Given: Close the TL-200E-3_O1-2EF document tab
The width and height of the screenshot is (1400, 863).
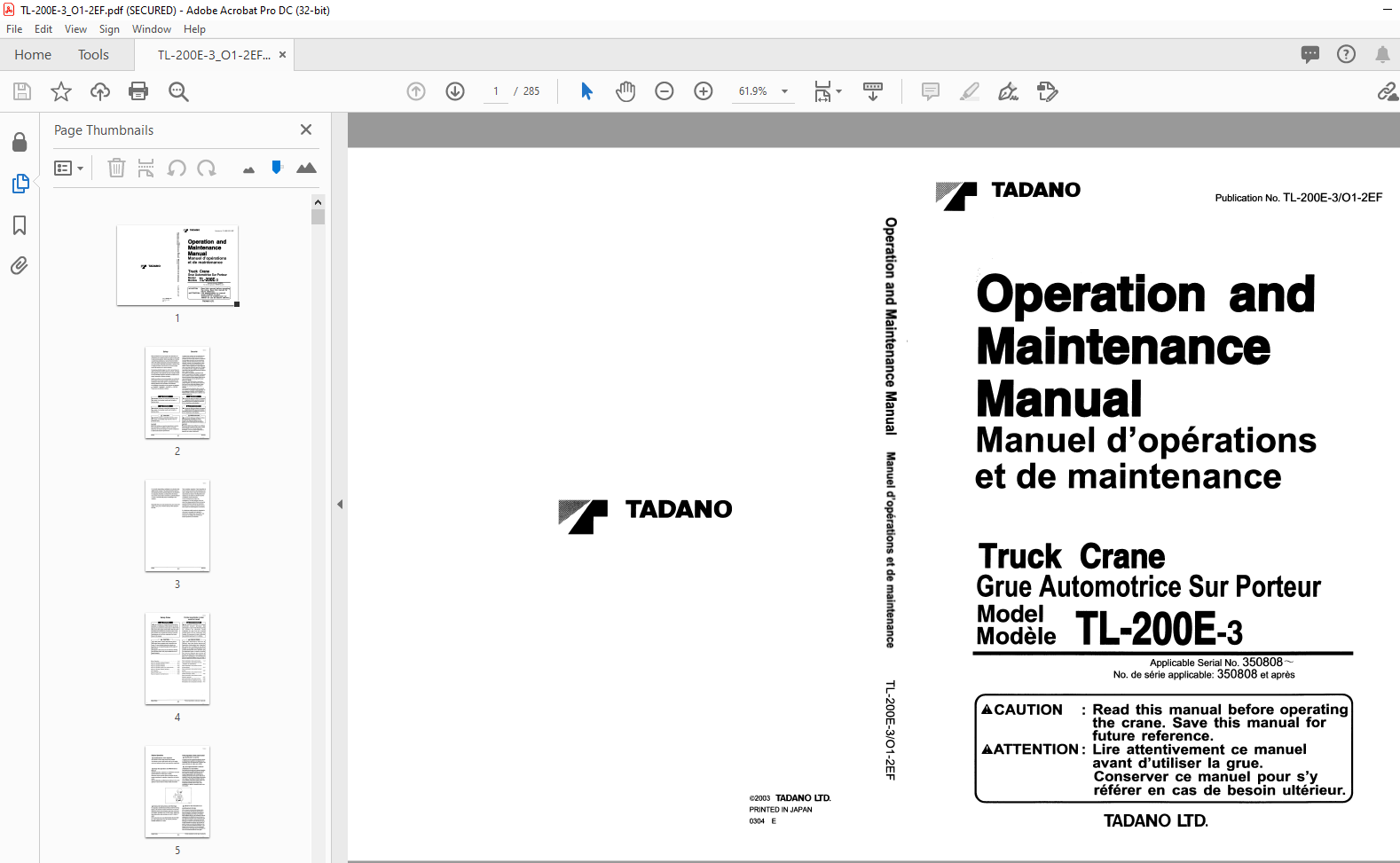Looking at the screenshot, I should [x=282, y=55].
